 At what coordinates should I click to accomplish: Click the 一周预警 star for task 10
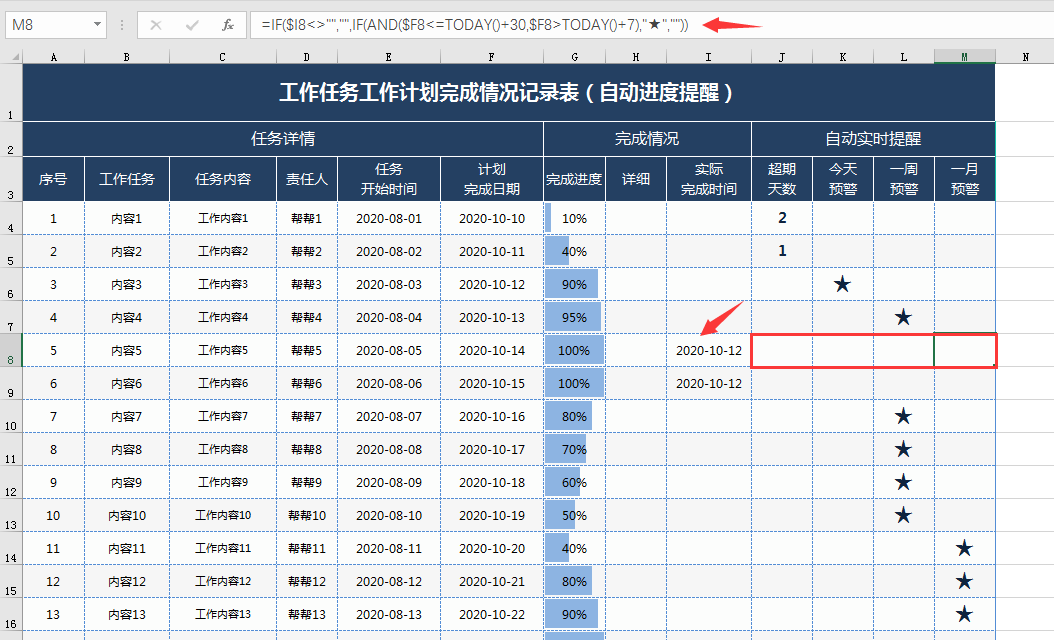click(903, 515)
